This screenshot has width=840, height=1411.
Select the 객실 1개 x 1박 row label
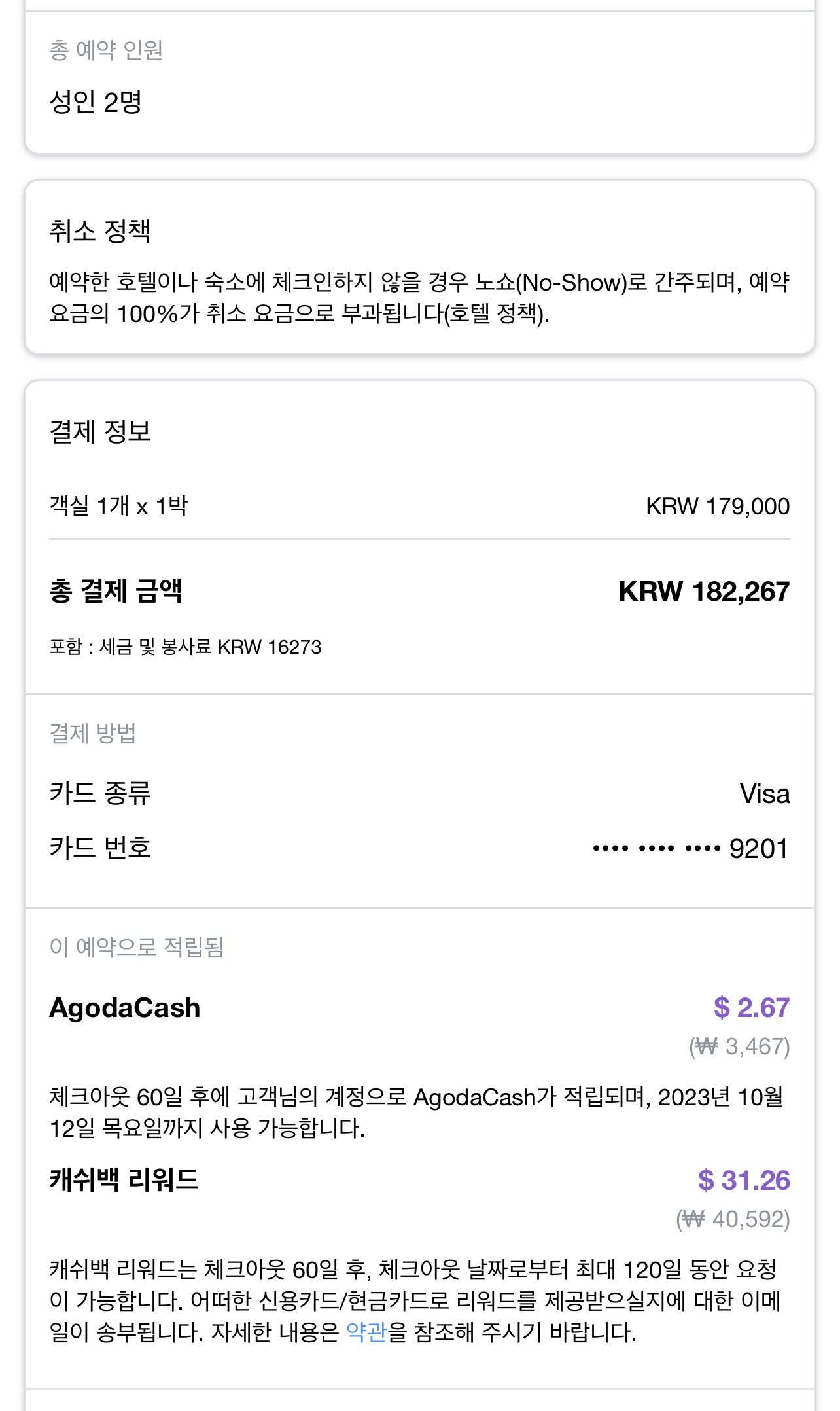[x=118, y=506]
